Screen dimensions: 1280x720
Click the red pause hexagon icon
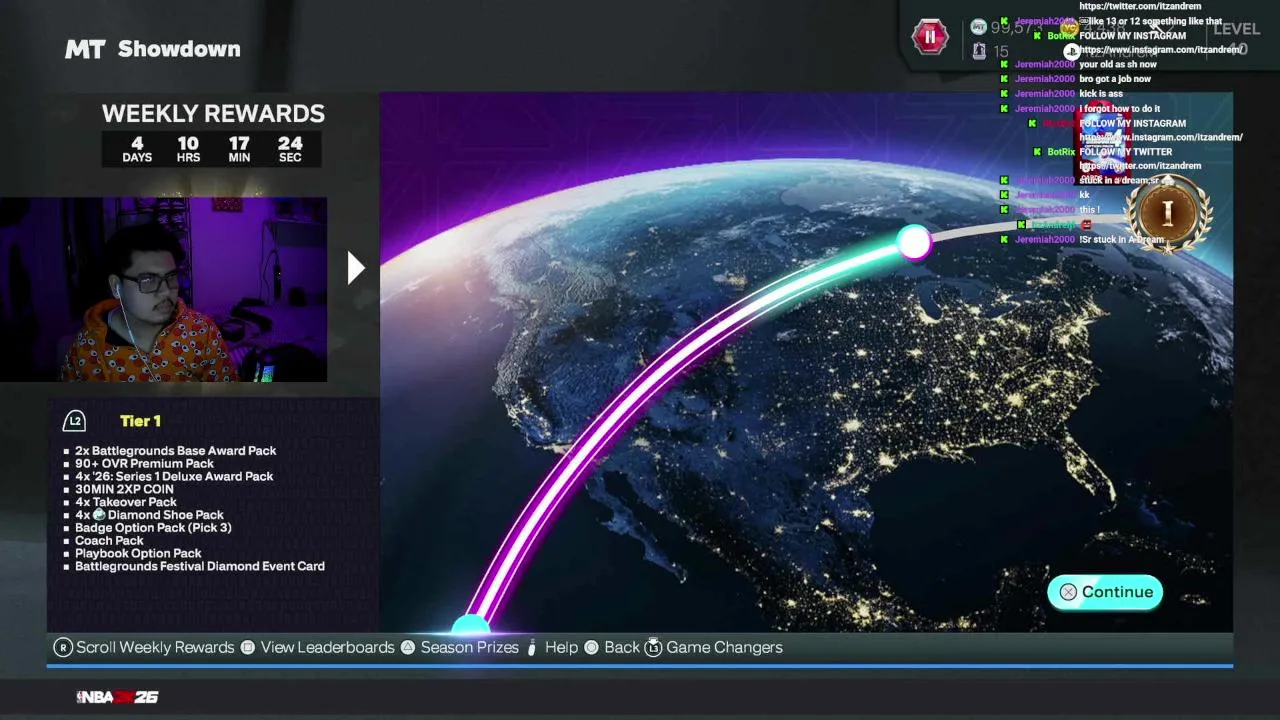click(x=930, y=37)
